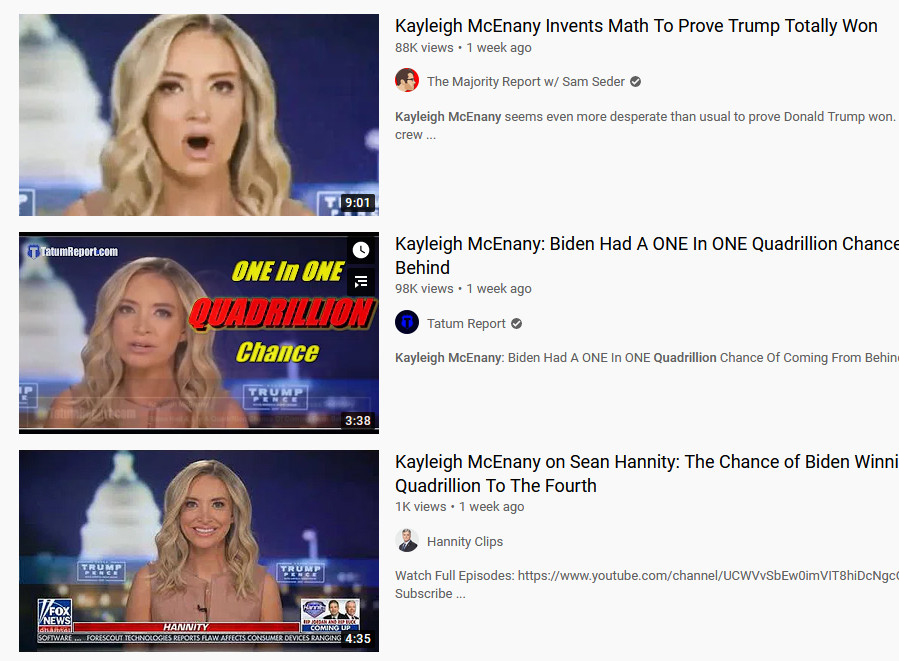Play the 9:01 Majority Report video thumbnail

pyautogui.click(x=199, y=115)
